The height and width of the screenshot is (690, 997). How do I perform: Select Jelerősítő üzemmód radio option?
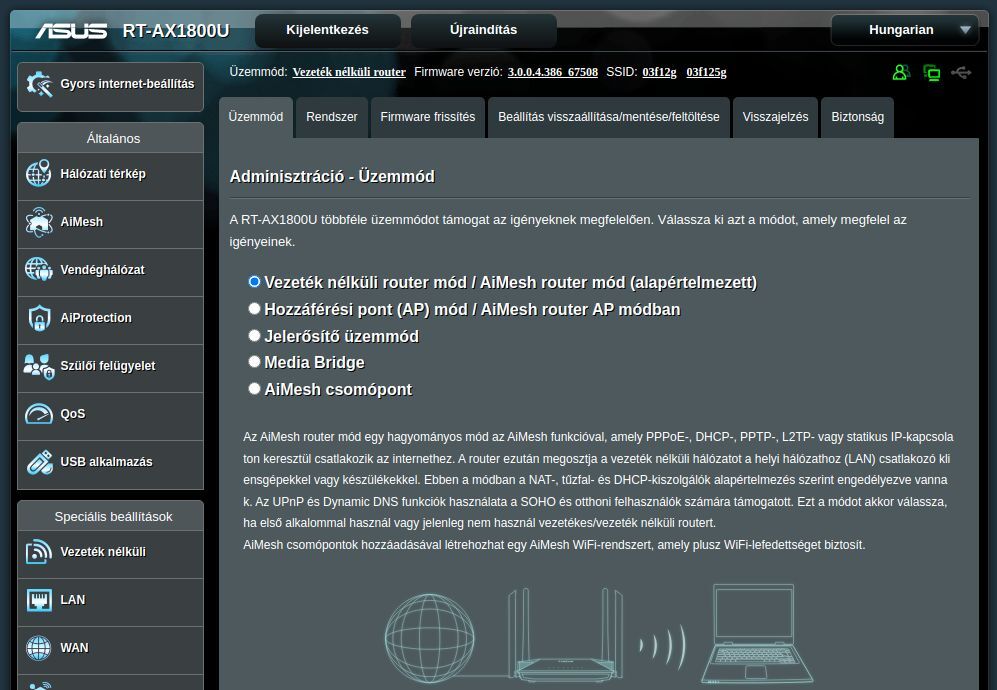(x=254, y=335)
